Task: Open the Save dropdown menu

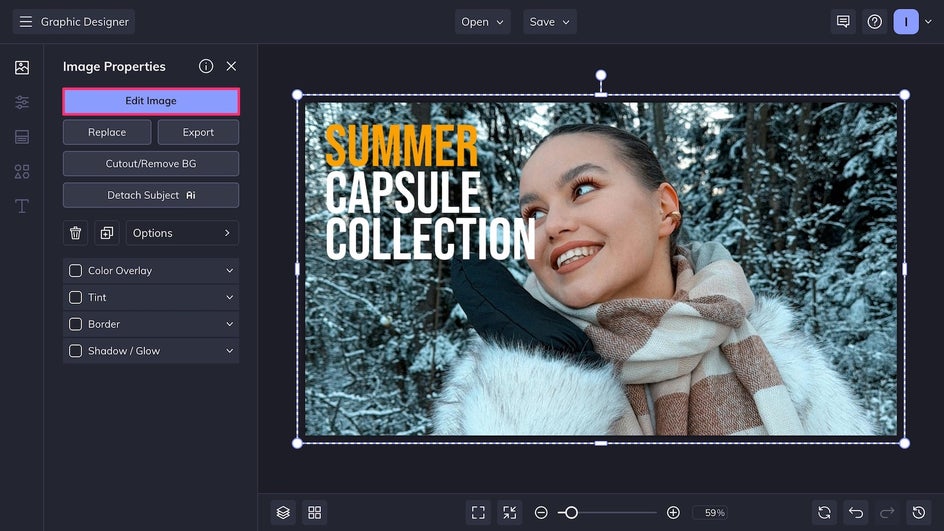Action: click(x=550, y=22)
